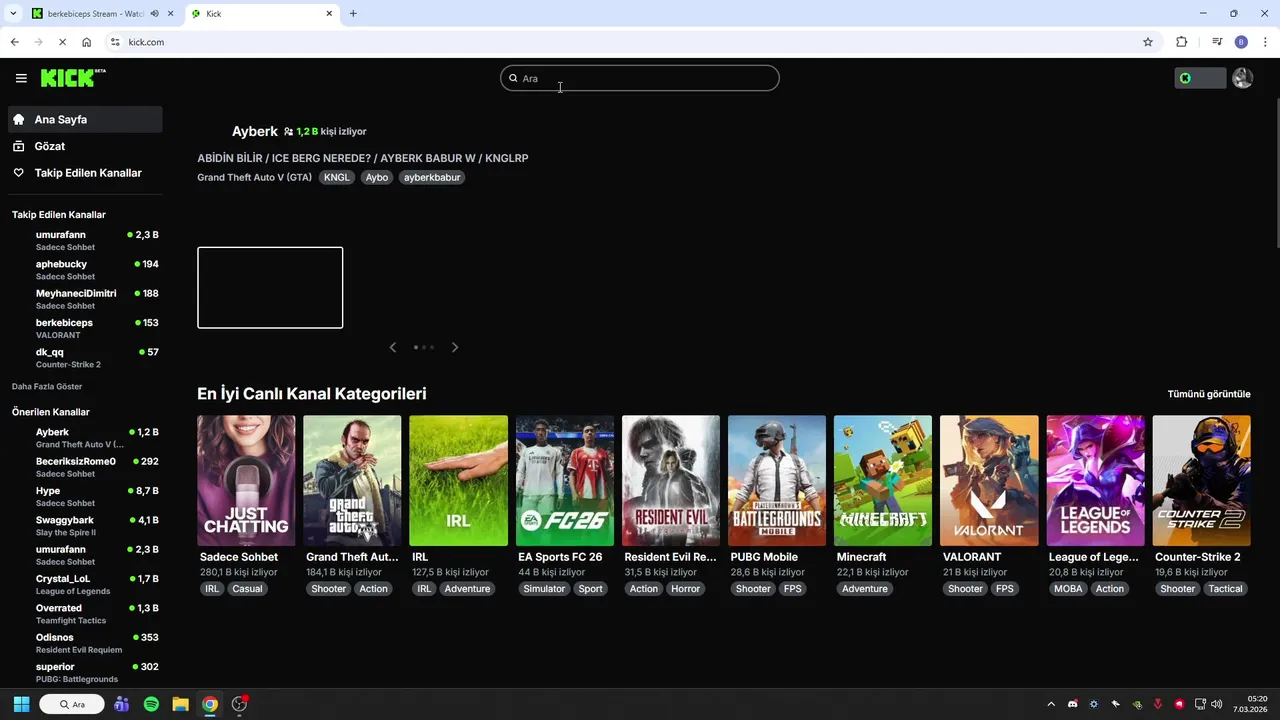This screenshot has width=1280, height=720.
Task: Focus the Ara search field
Action: [x=640, y=78]
